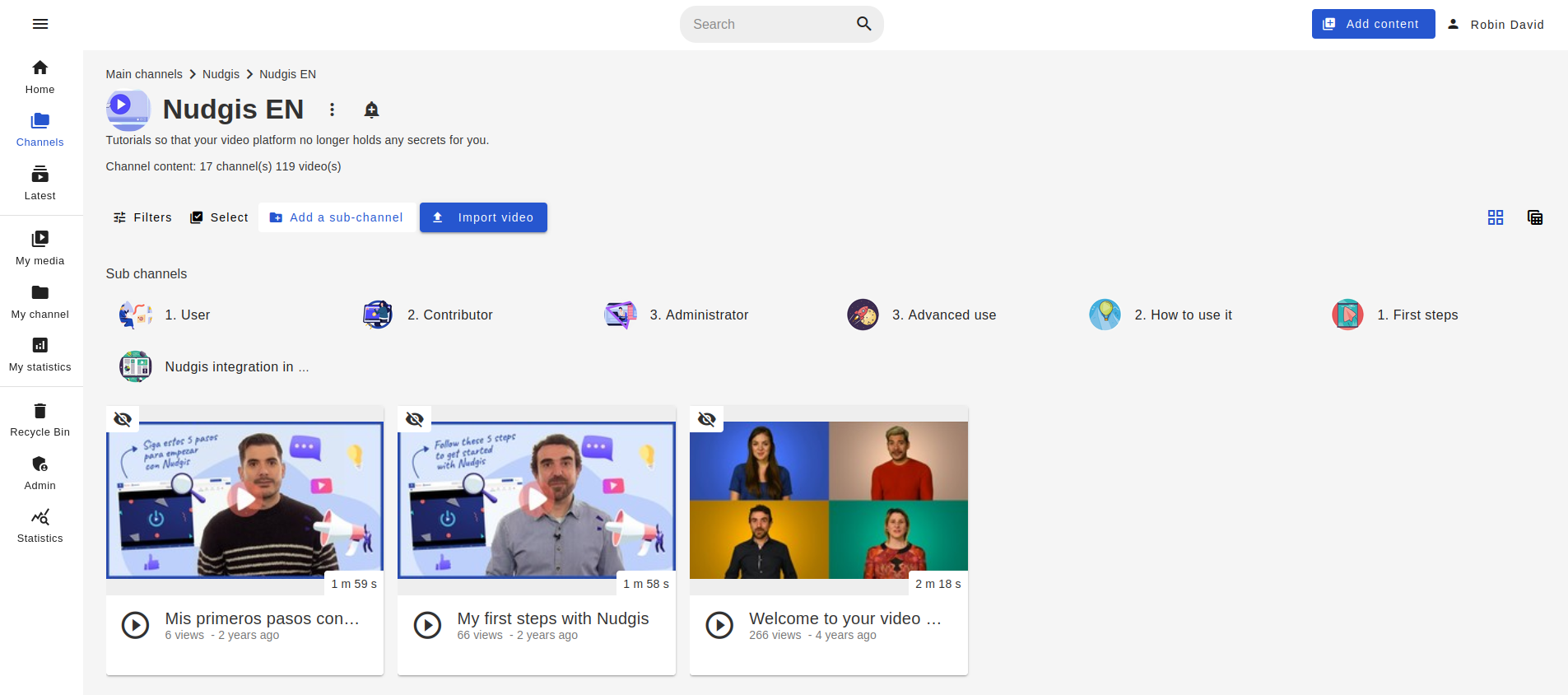Open the My first steps with Nudgis thumbnail
This screenshot has width=1568, height=695.
[537, 500]
